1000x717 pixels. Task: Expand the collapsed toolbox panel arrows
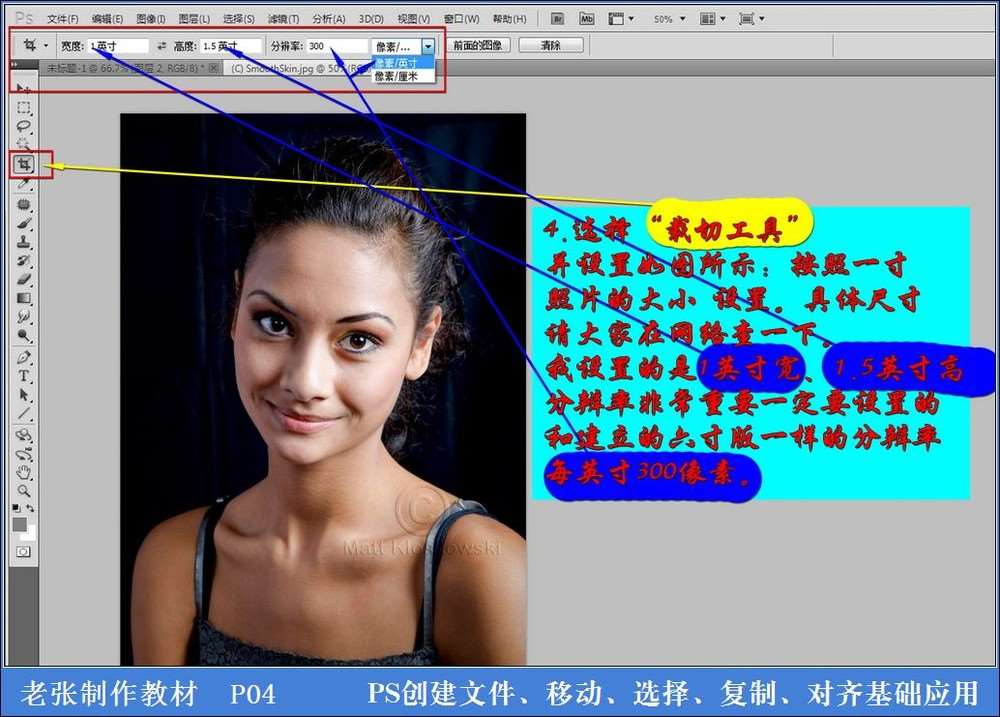[x=14, y=64]
